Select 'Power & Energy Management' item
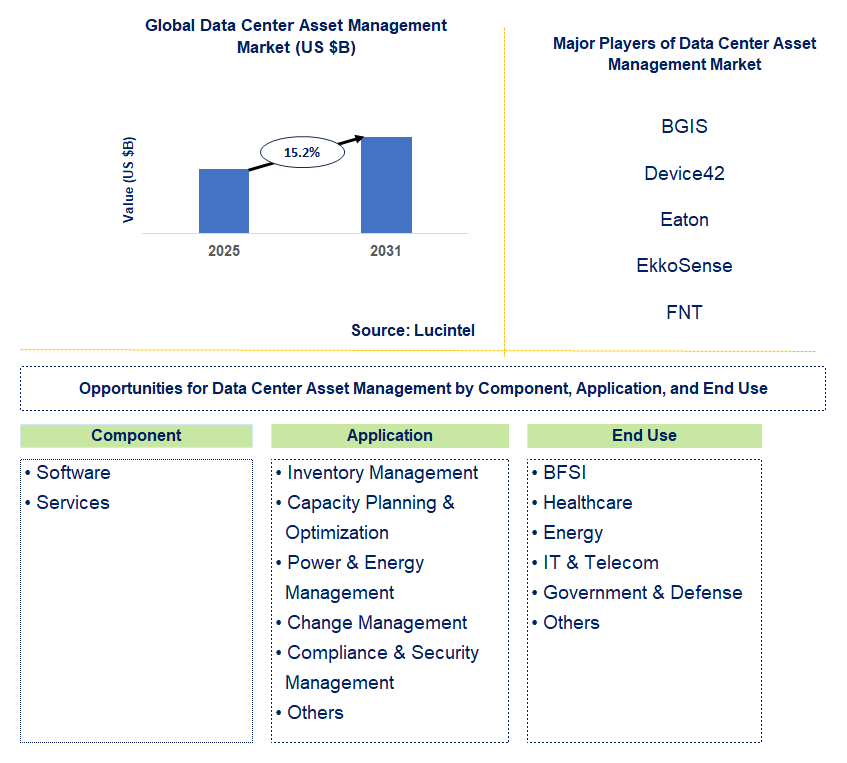The image size is (847, 763). click(x=355, y=578)
